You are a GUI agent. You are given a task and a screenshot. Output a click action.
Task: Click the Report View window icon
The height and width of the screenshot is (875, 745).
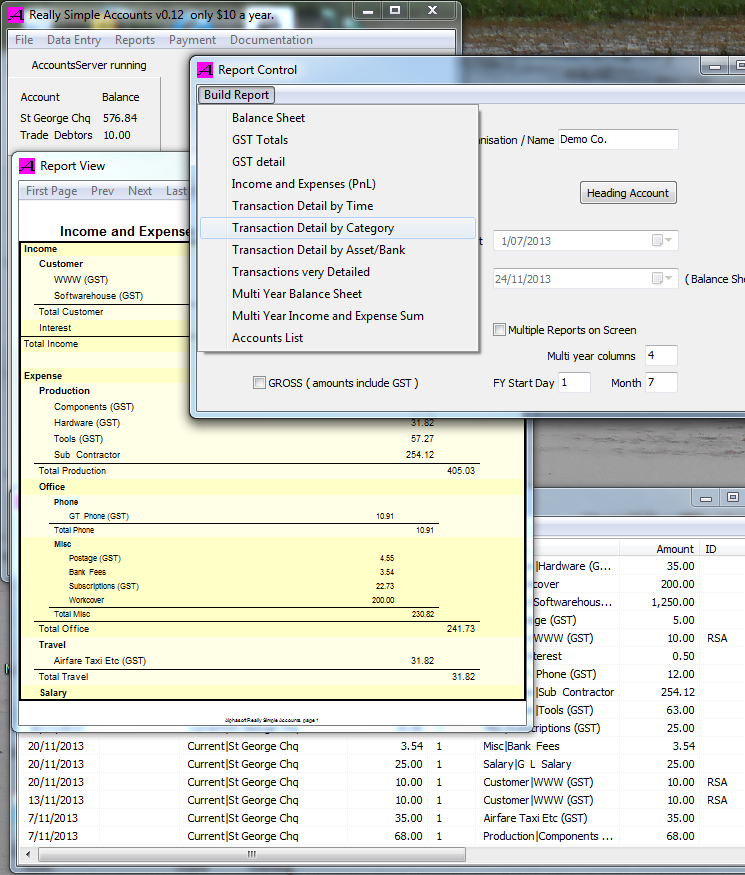28,166
